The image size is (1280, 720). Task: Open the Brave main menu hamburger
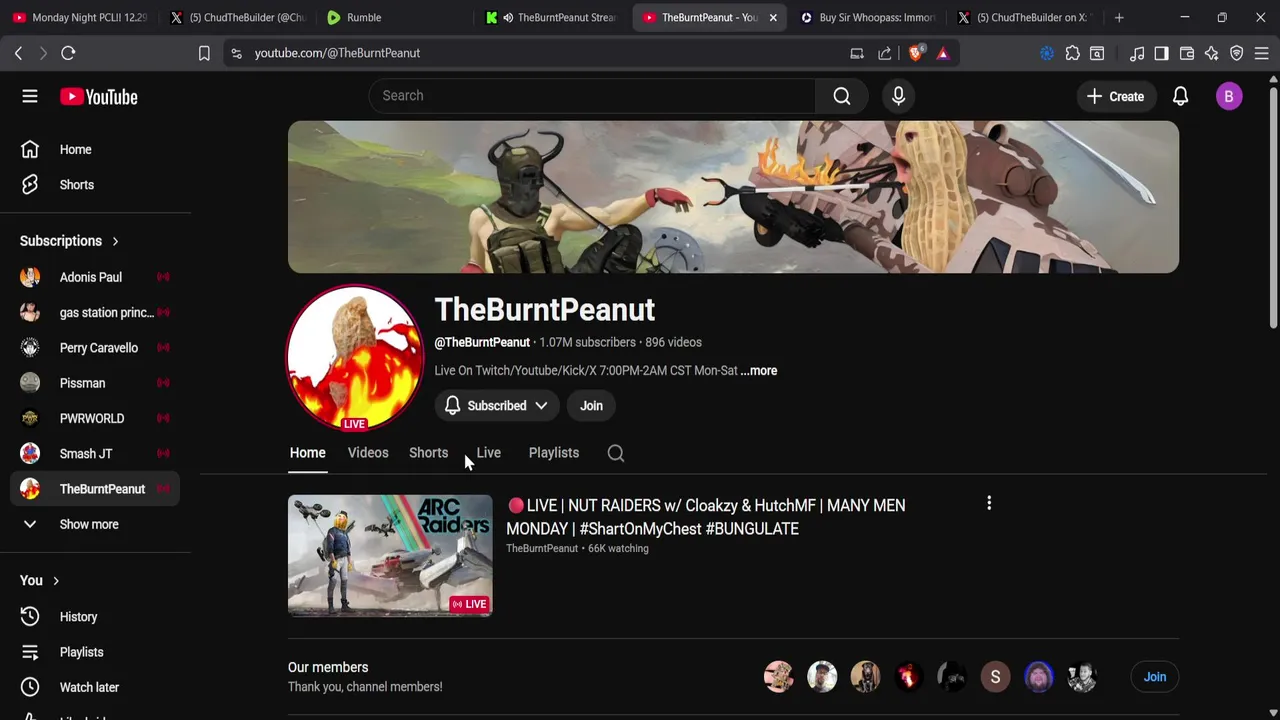1262,53
